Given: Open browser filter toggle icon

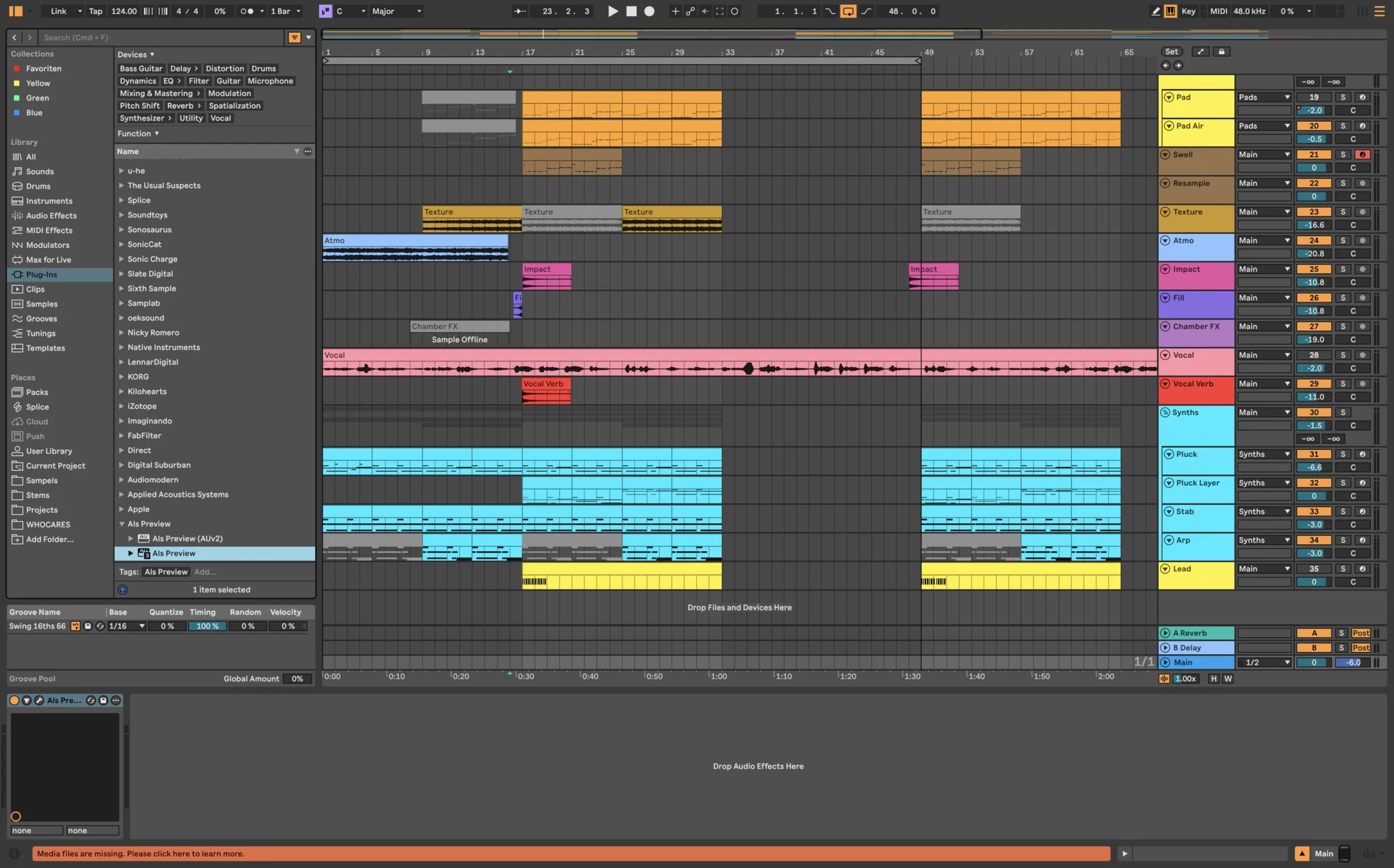Looking at the screenshot, I should tap(294, 38).
